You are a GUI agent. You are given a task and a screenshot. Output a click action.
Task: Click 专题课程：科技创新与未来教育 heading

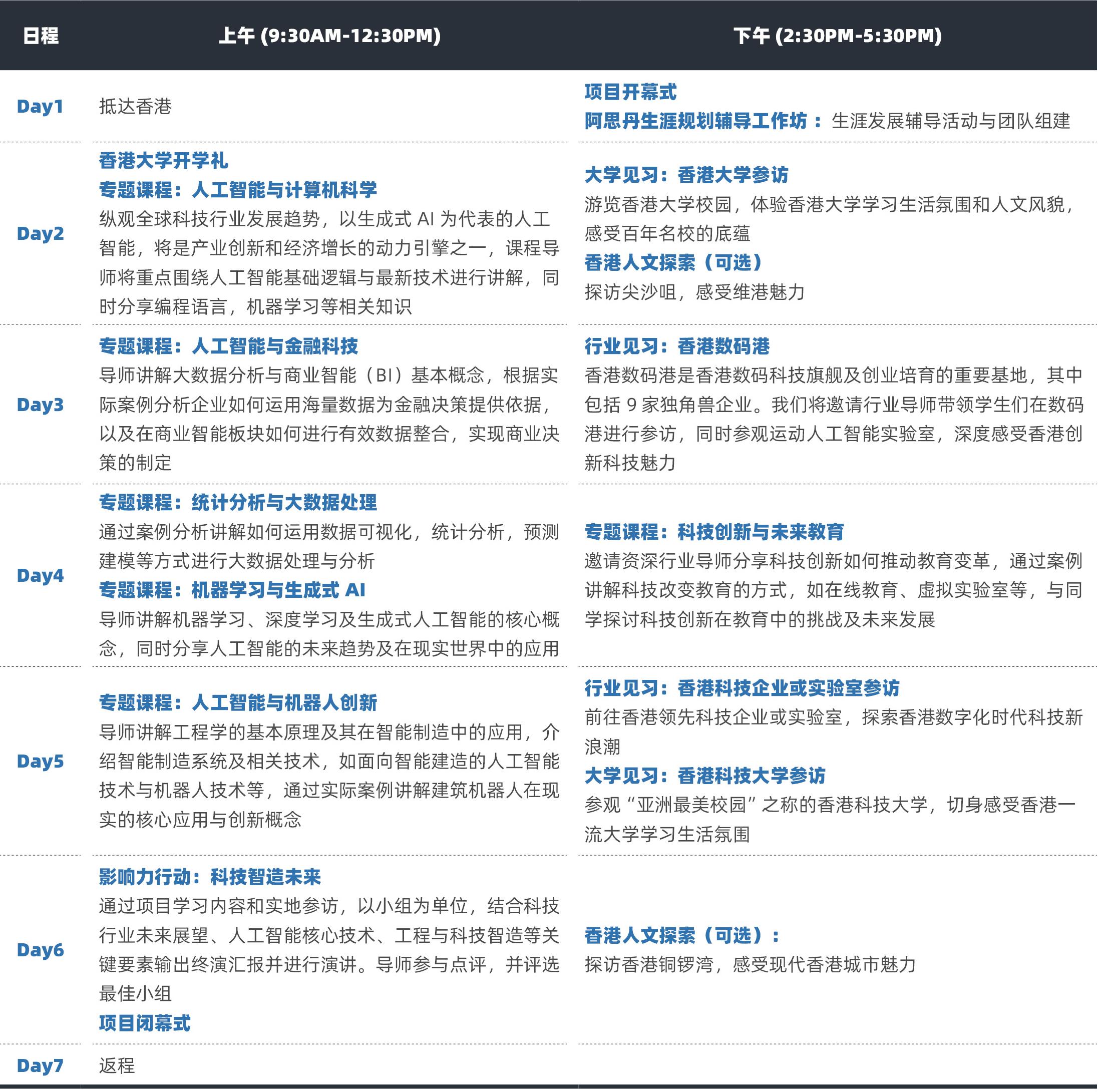click(714, 532)
